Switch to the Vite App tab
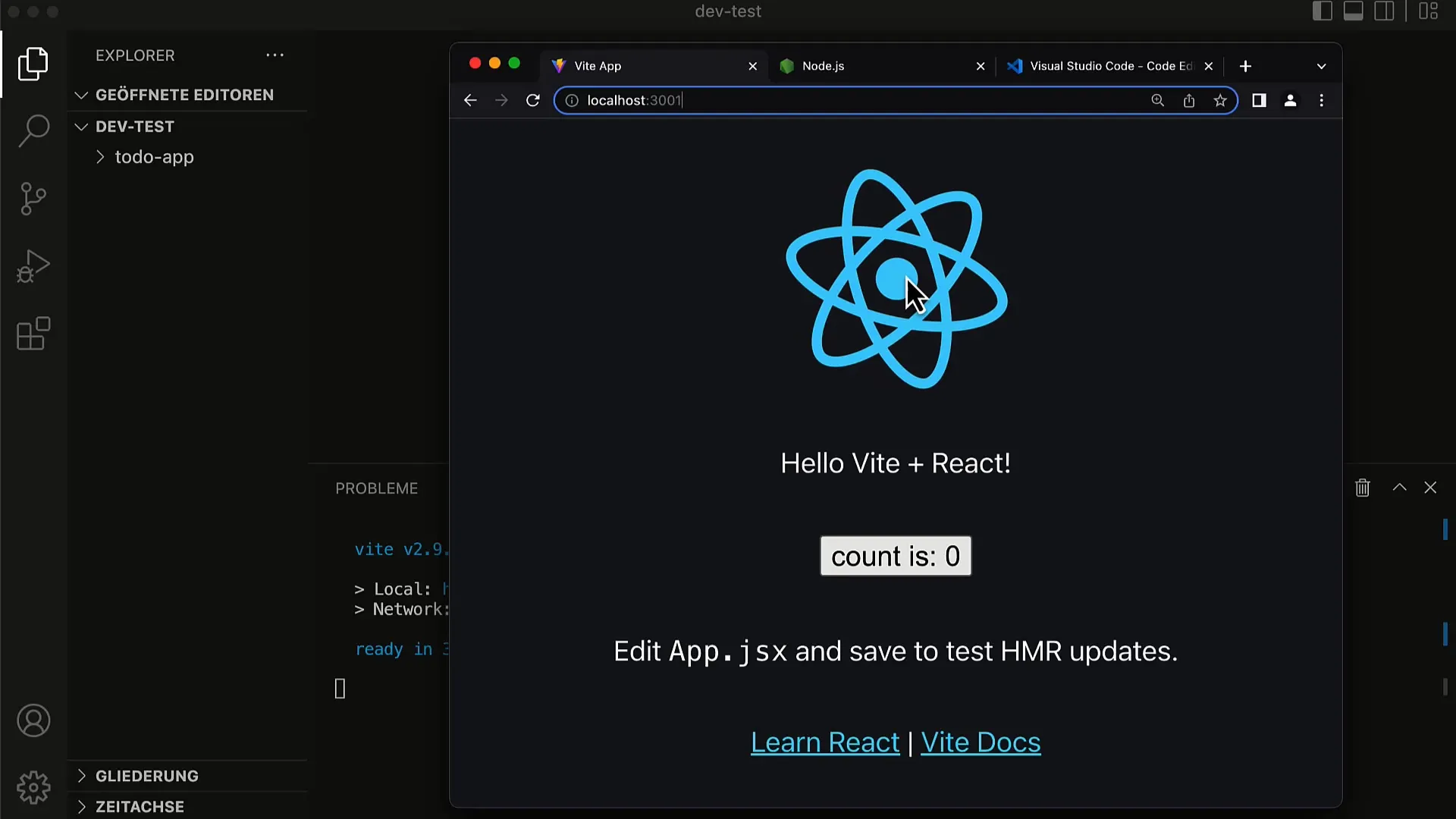1456x819 pixels. [654, 66]
